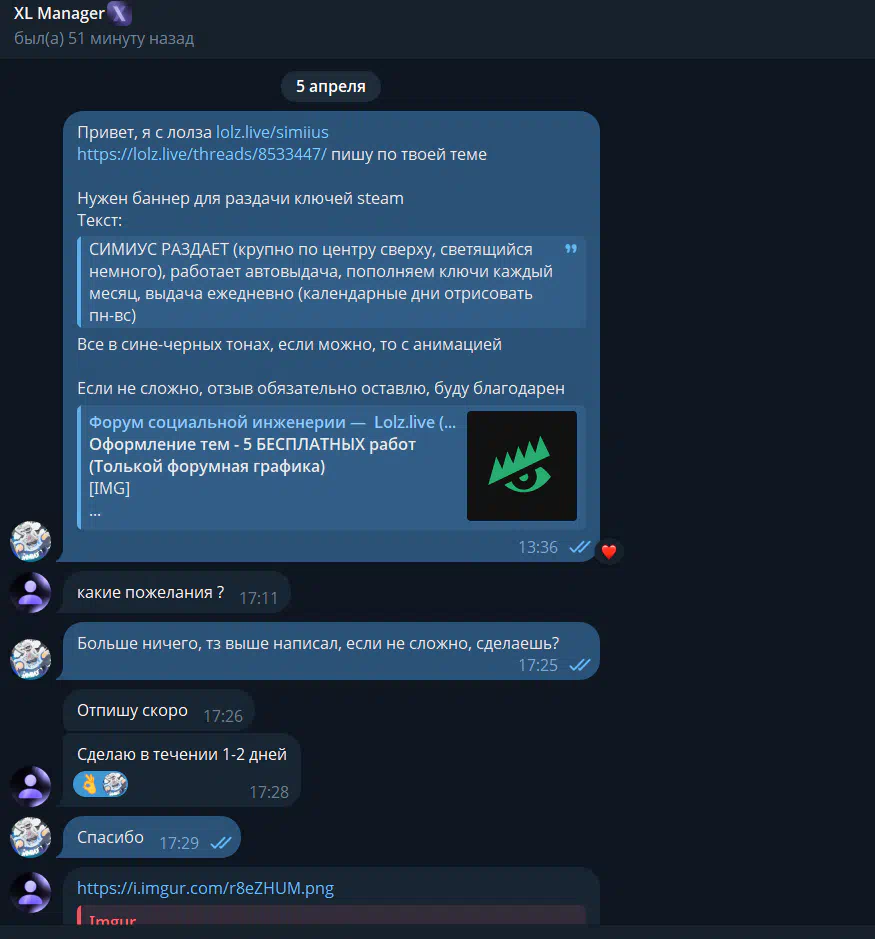This screenshot has width=875, height=939.
Task: Open the lolz.live/threads/8533447 link
Action: click(x=202, y=154)
